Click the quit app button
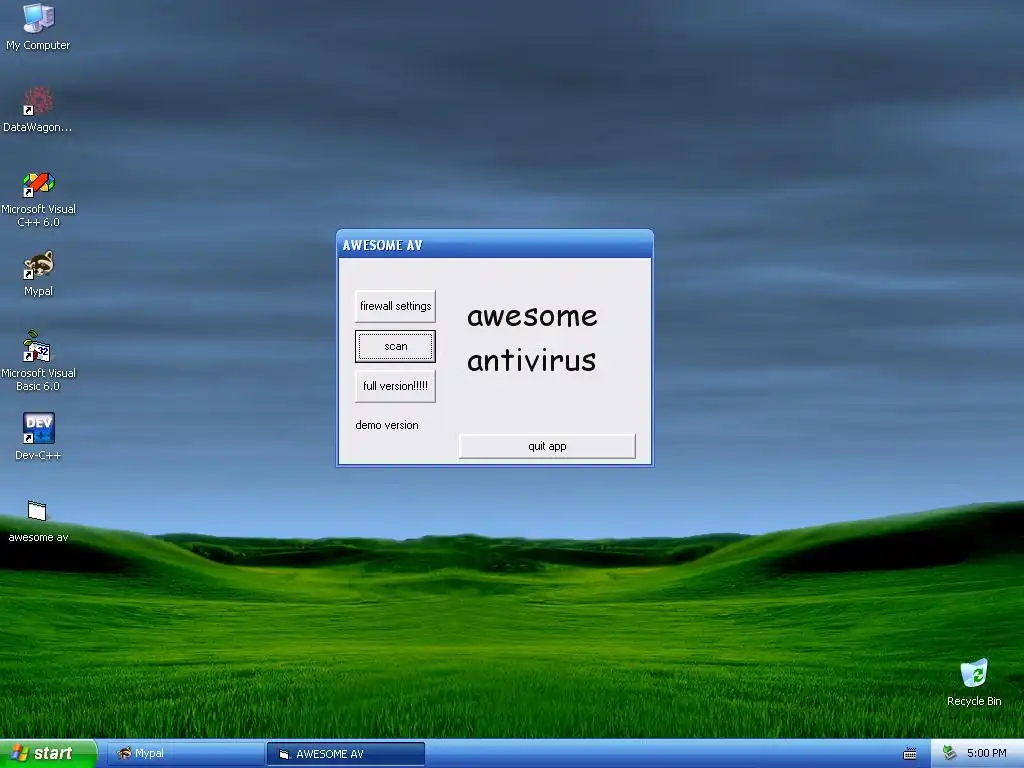Screen dimensions: 1024x768 coord(547,446)
